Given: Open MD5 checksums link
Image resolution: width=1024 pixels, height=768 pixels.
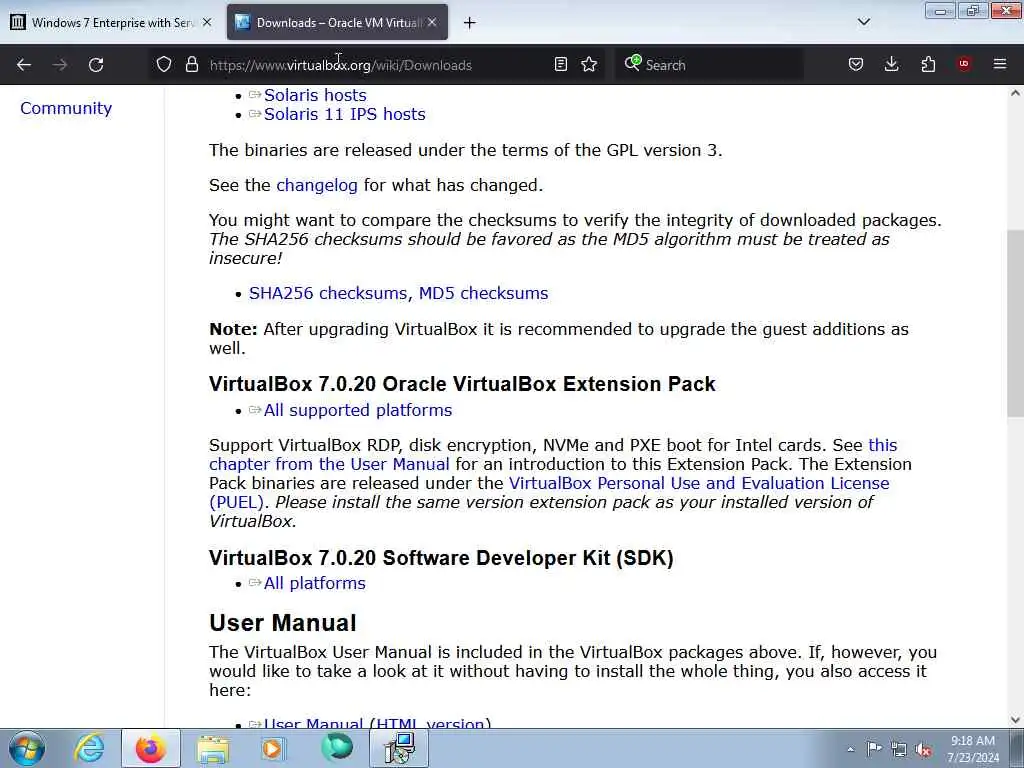Looking at the screenshot, I should point(483,293).
